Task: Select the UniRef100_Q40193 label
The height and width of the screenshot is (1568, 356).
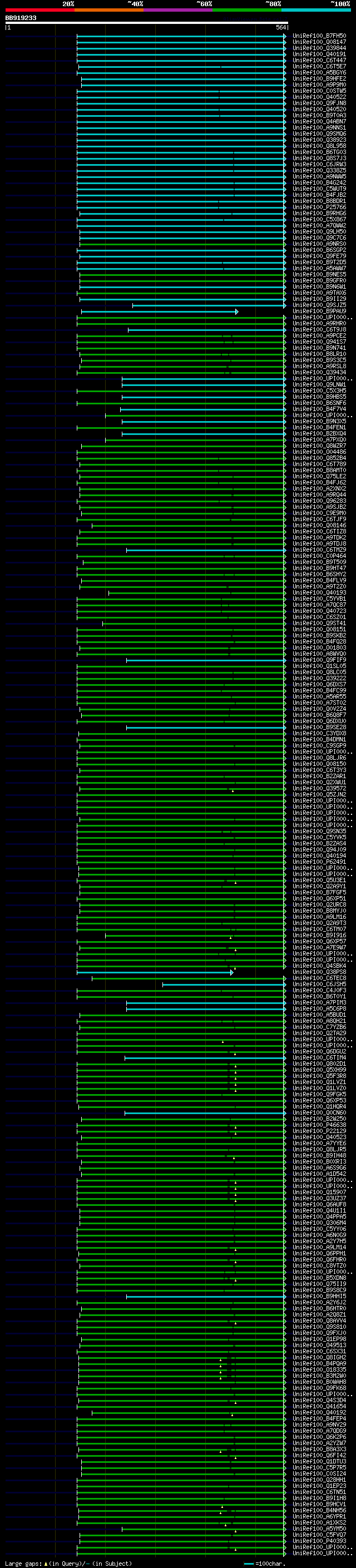Action: tap(319, 592)
